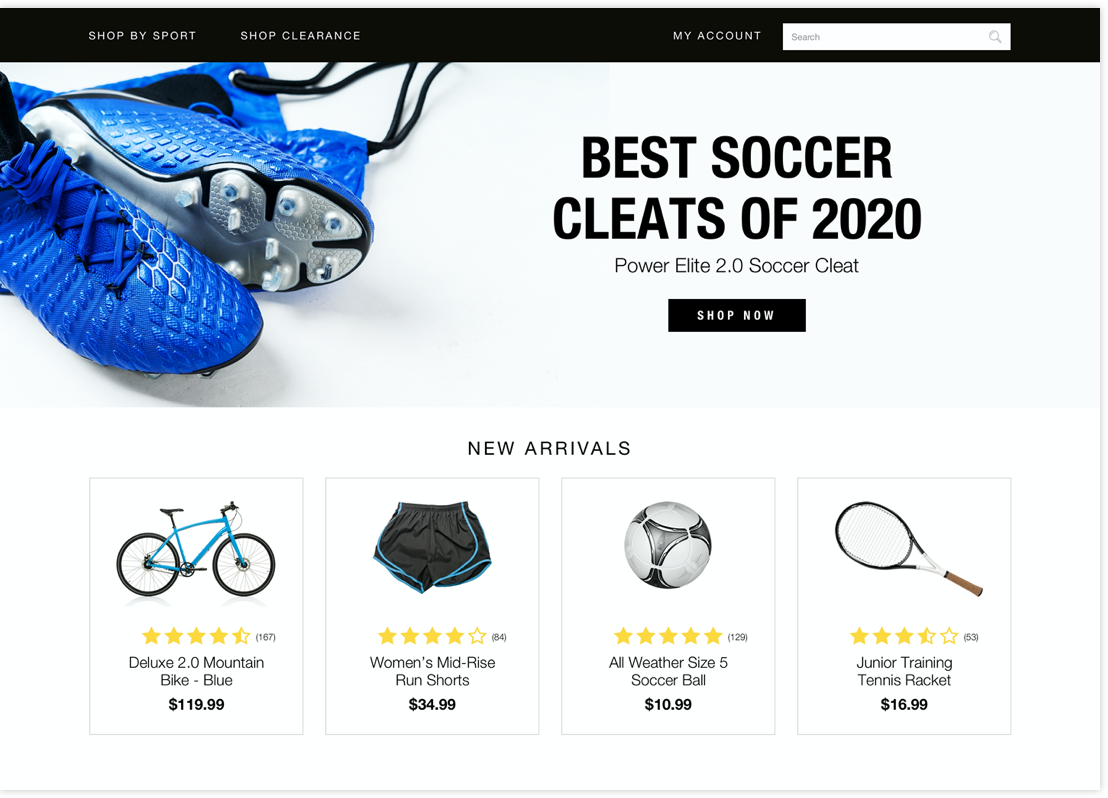Screen dimensions: 1108x798
Task: Open the tennis racket product image
Action: (x=908, y=548)
